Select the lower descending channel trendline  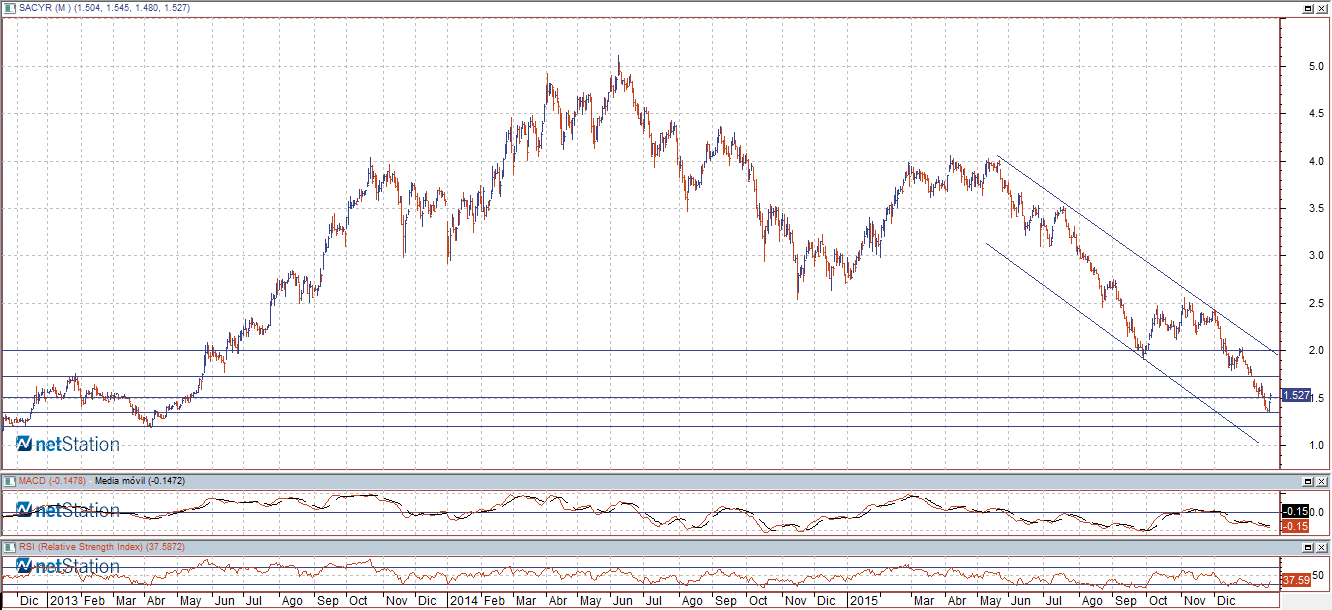point(1120,342)
